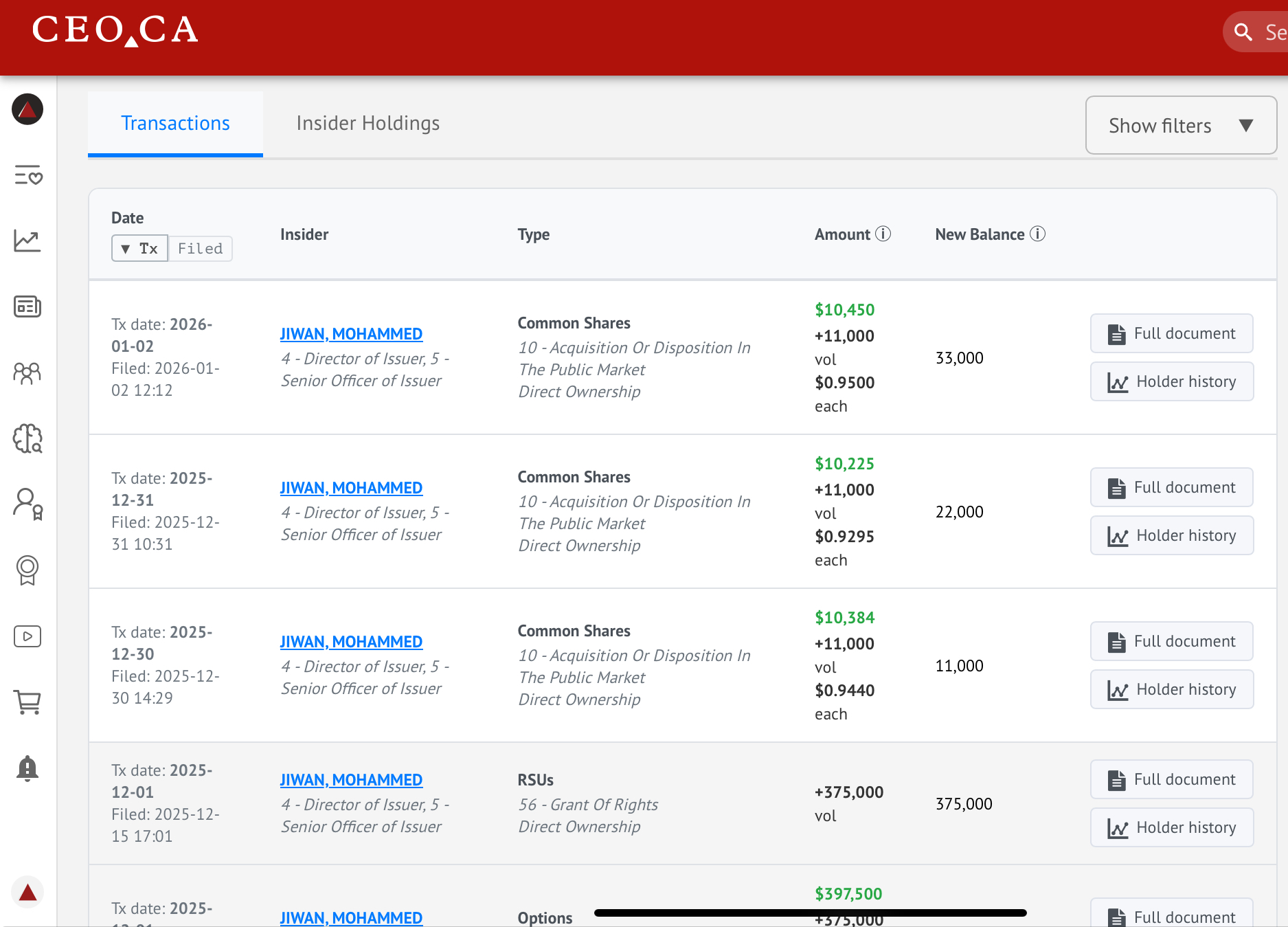Click the New Balance info icon
The width and height of the screenshot is (1288, 927).
(1038, 234)
